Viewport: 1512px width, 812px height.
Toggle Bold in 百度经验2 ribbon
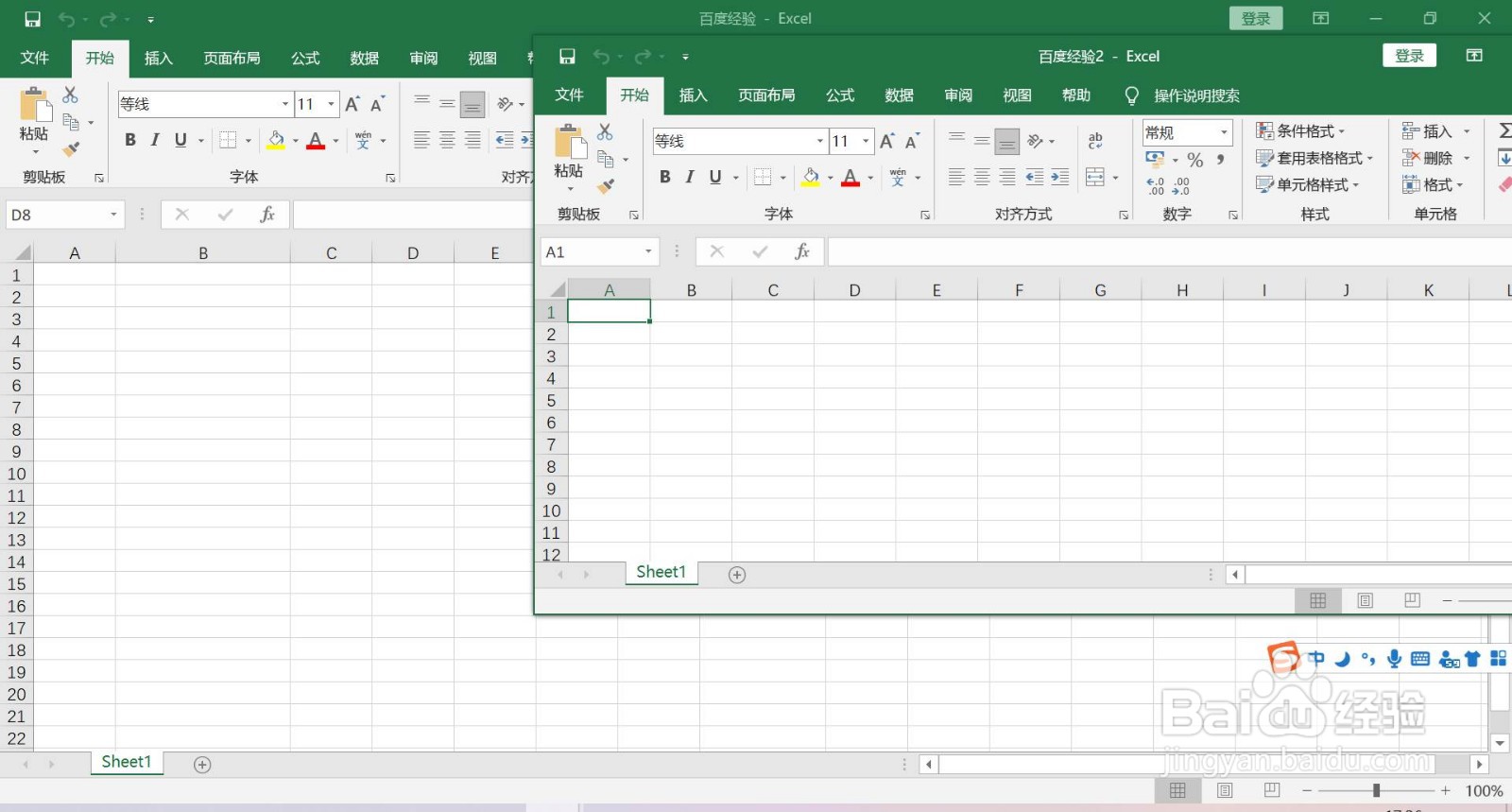point(665,177)
